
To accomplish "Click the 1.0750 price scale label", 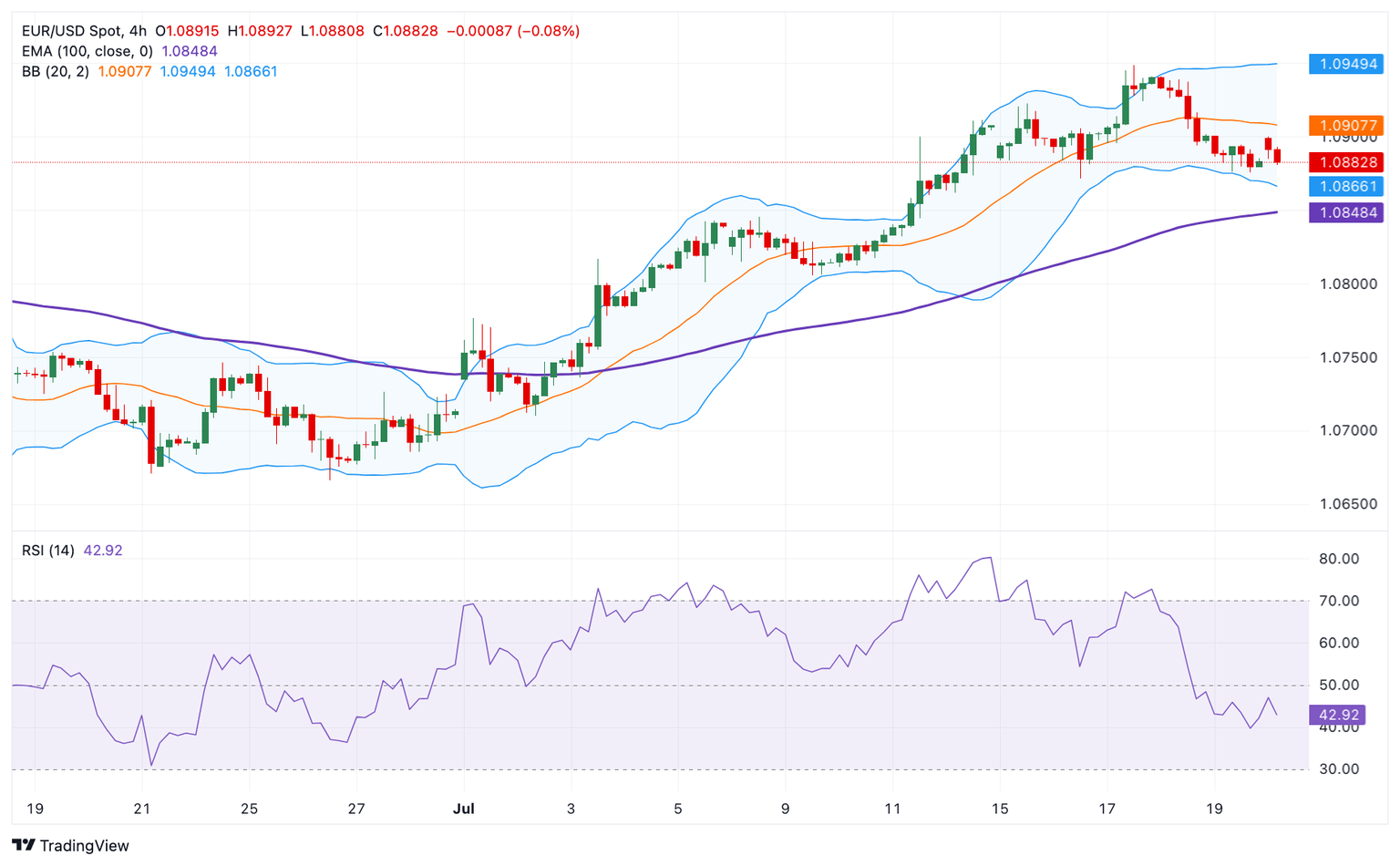I will click(1348, 357).
